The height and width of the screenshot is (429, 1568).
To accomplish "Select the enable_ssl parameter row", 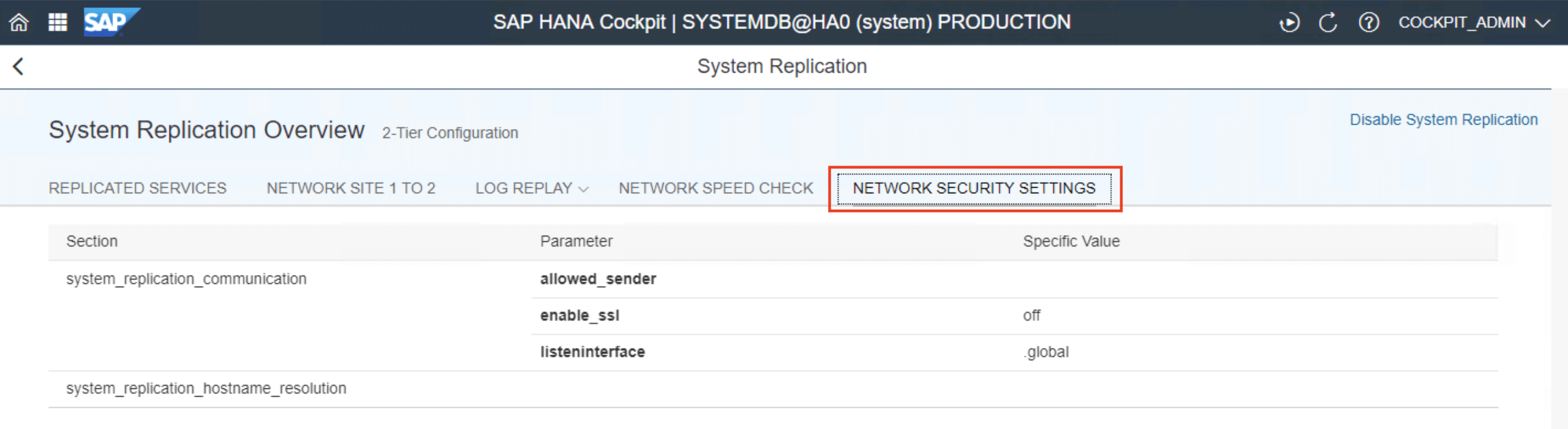I will tap(579, 316).
